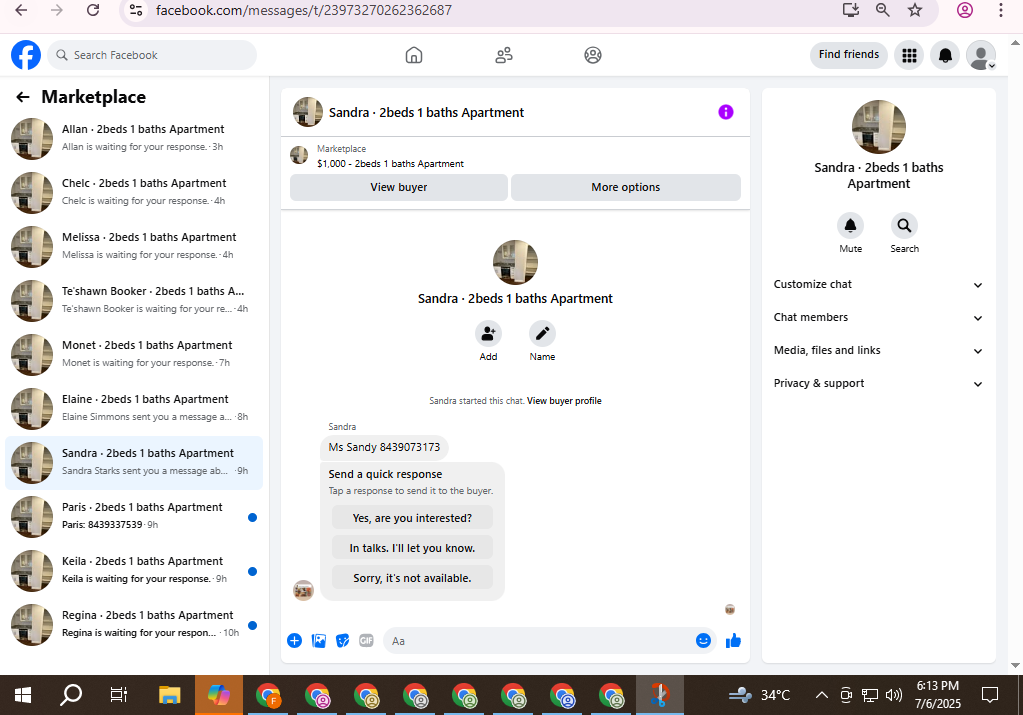Open Regina 2beds 1 baths conversation
This screenshot has width=1023, height=715.
(x=134, y=625)
